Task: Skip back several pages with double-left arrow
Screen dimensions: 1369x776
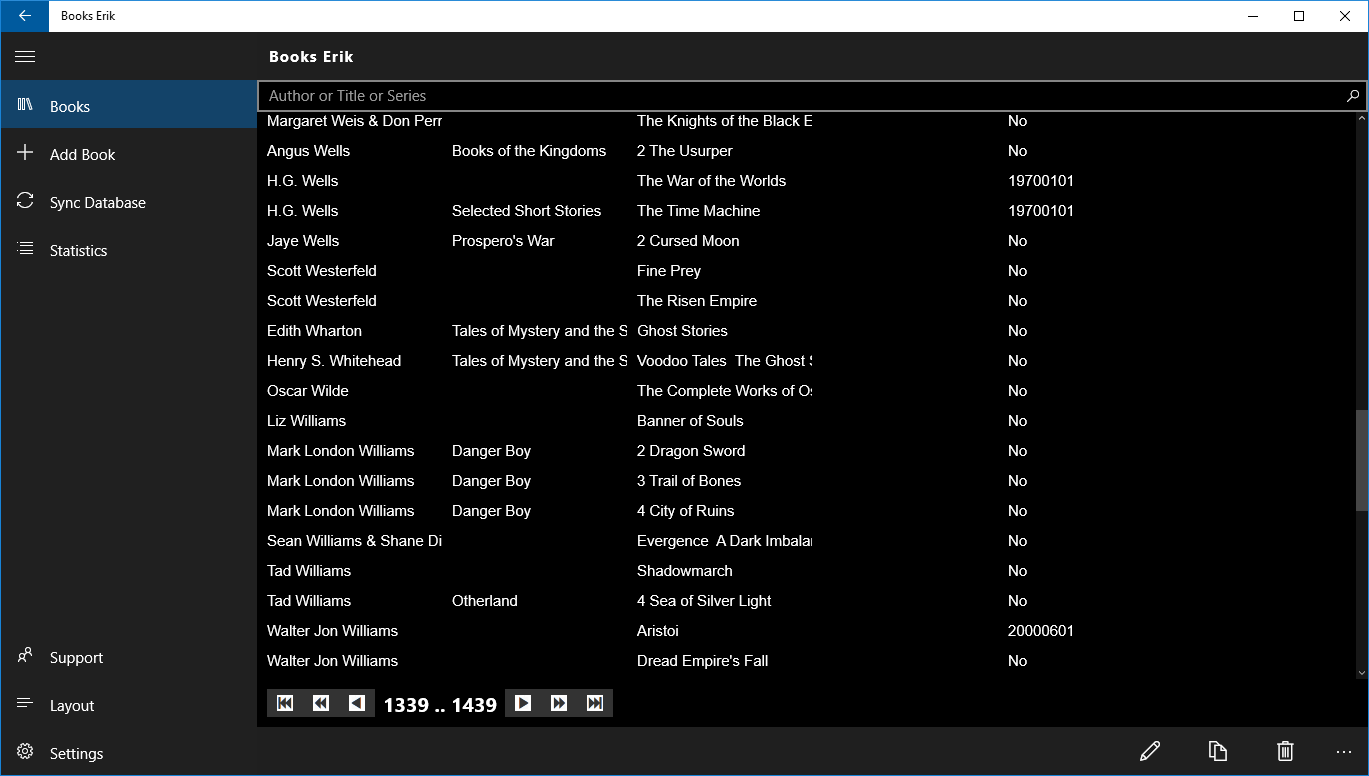Action: [321, 703]
